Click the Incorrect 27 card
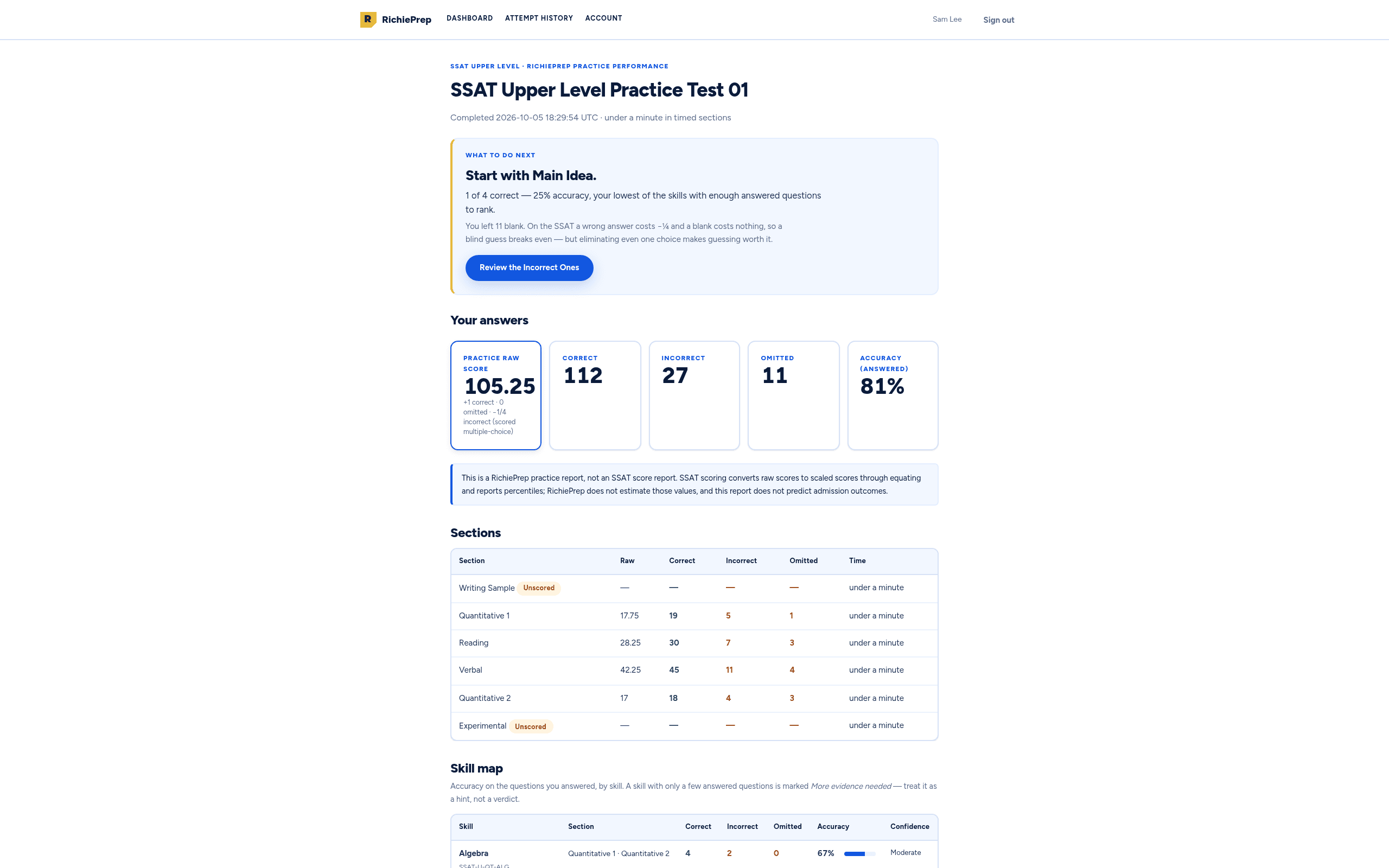The height and width of the screenshot is (868, 1389). (694, 395)
